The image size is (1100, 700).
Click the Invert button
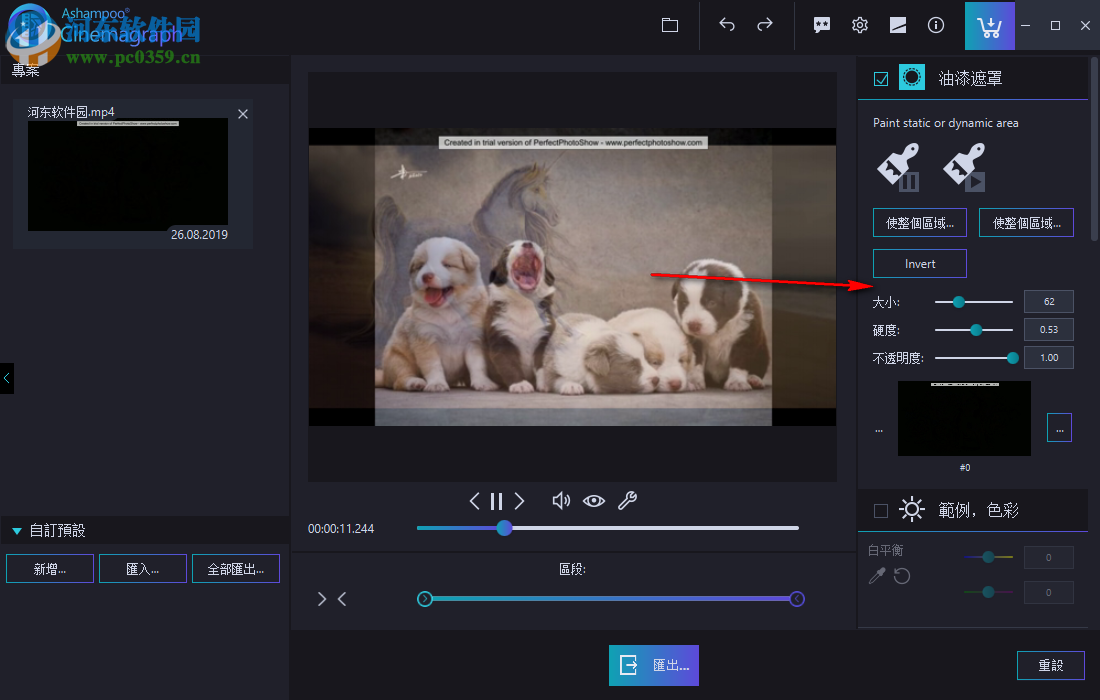coord(920,264)
